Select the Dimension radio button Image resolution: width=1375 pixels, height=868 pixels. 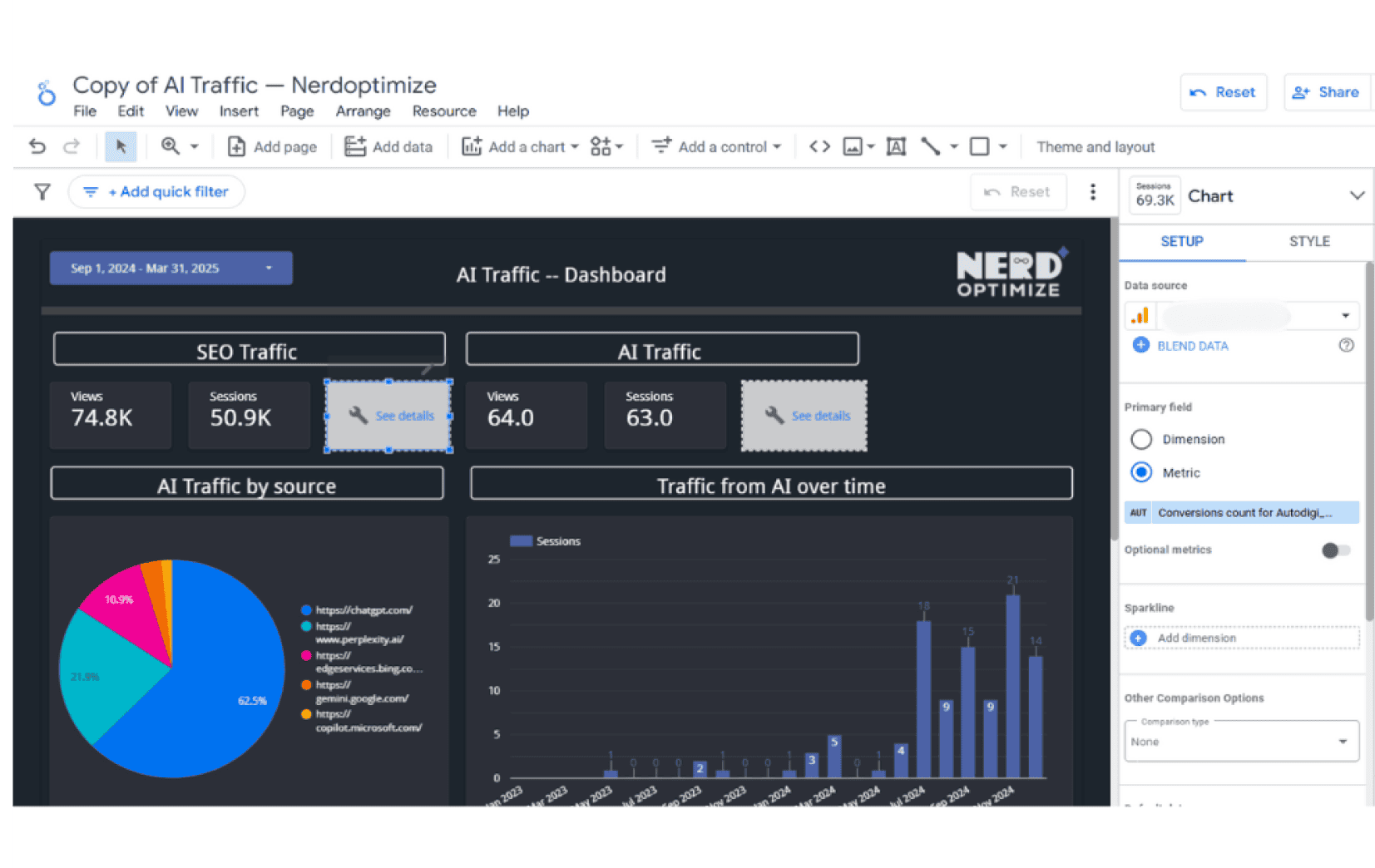pos(1141,439)
